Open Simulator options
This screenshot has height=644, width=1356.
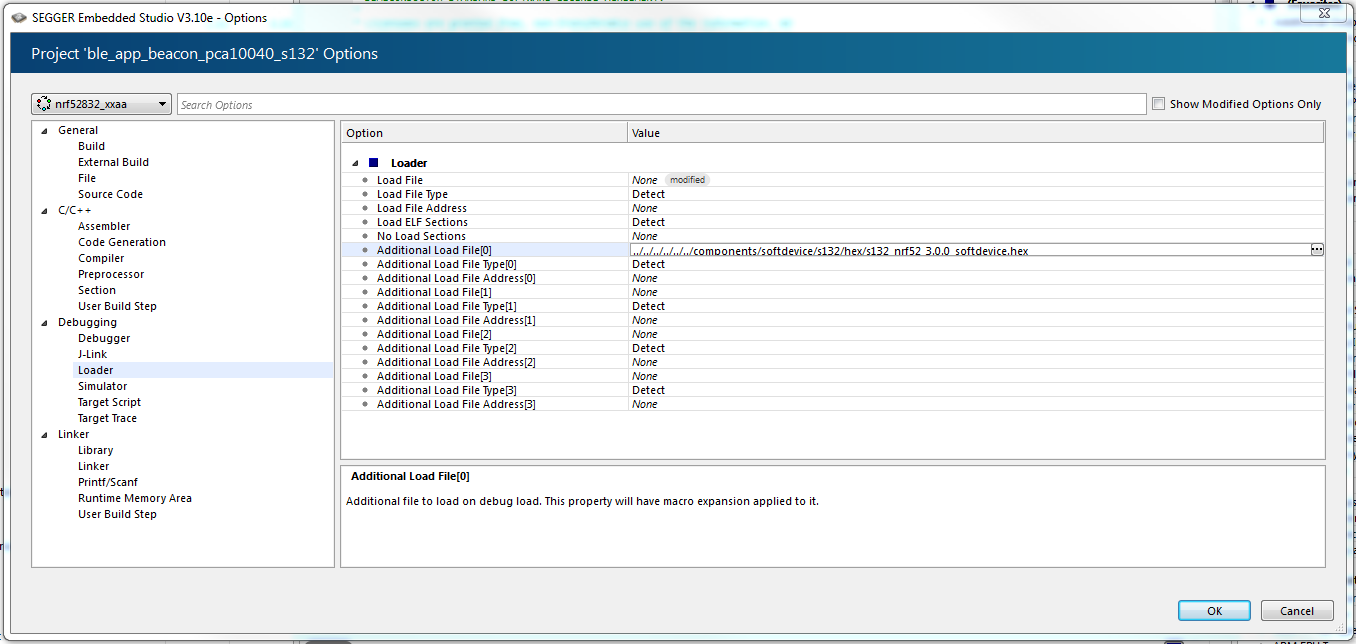[102, 386]
